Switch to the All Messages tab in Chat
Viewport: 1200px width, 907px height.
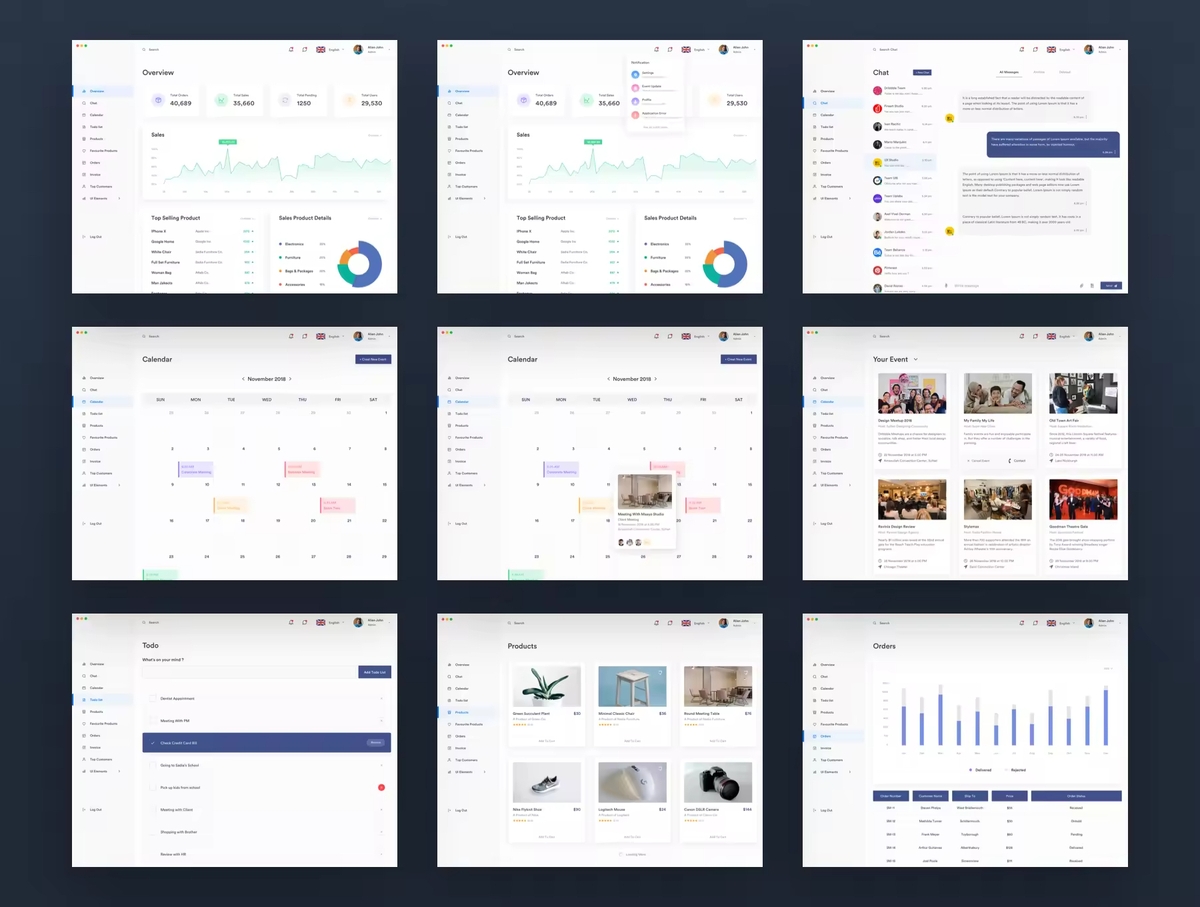coord(1009,72)
